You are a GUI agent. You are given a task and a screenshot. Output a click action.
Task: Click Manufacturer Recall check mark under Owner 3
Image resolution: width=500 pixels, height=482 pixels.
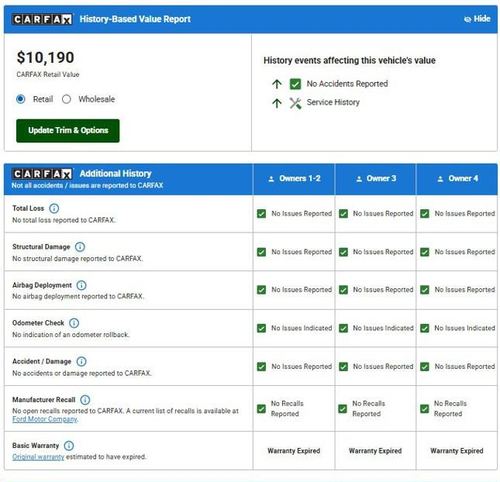click(343, 409)
